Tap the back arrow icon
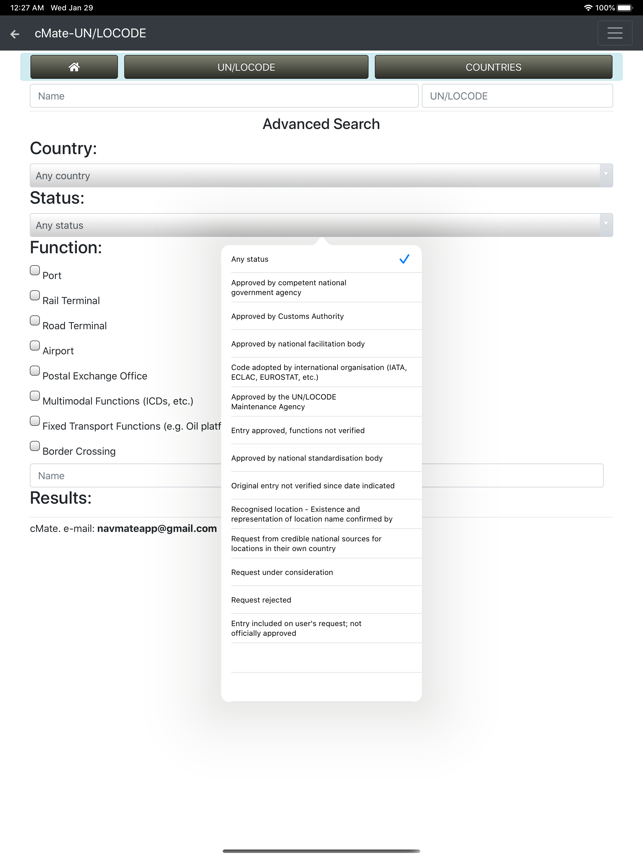The height and width of the screenshot is (858, 643). point(15,34)
